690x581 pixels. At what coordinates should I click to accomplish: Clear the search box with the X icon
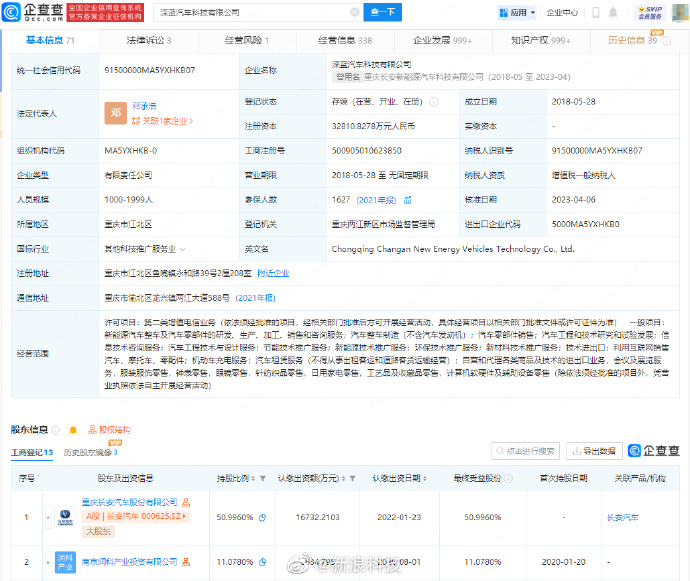[353, 13]
